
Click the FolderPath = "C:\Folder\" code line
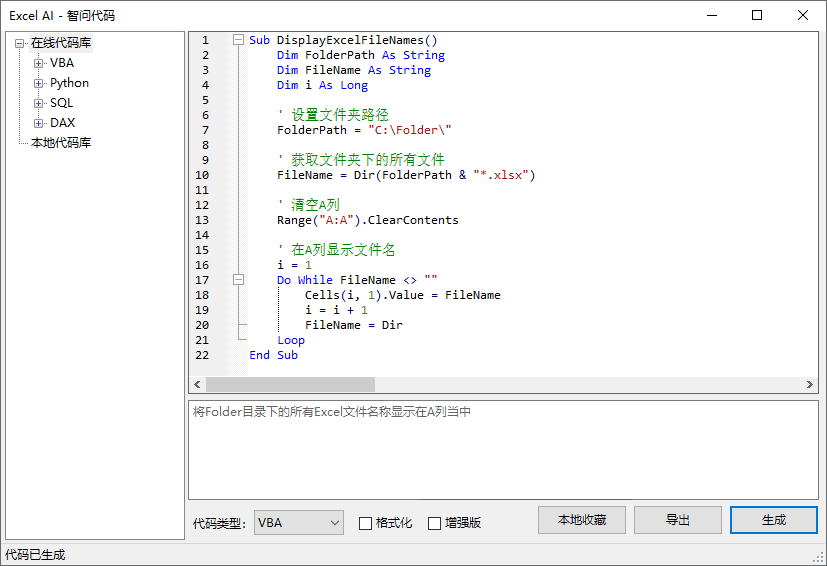(364, 130)
